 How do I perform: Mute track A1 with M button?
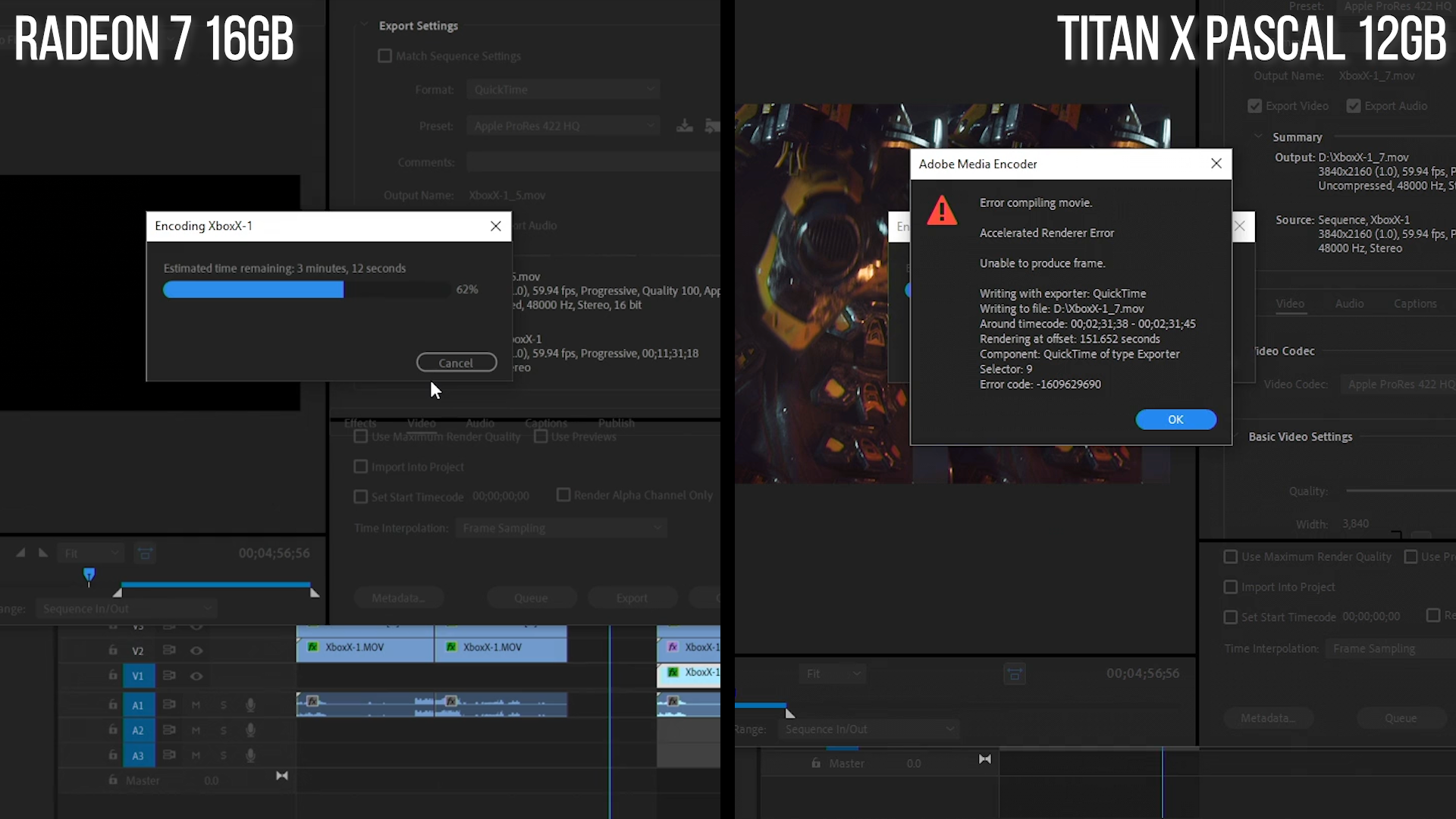click(196, 705)
